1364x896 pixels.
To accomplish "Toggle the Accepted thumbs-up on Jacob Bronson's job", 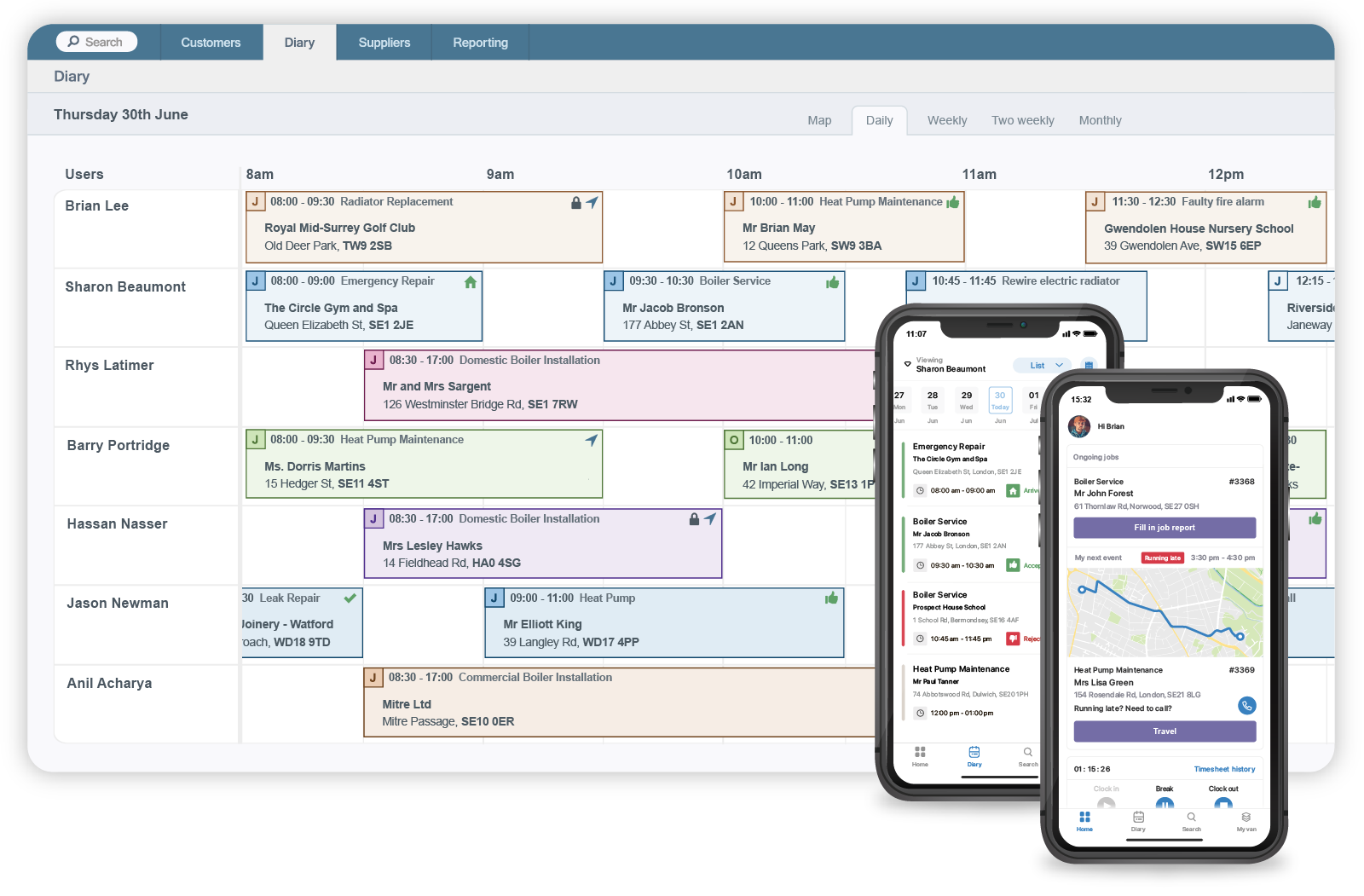I will tap(1014, 564).
